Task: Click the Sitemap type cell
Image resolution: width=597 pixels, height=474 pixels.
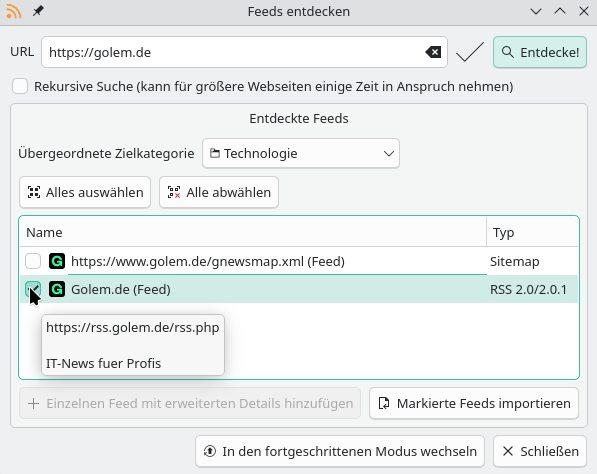Action: click(514, 262)
